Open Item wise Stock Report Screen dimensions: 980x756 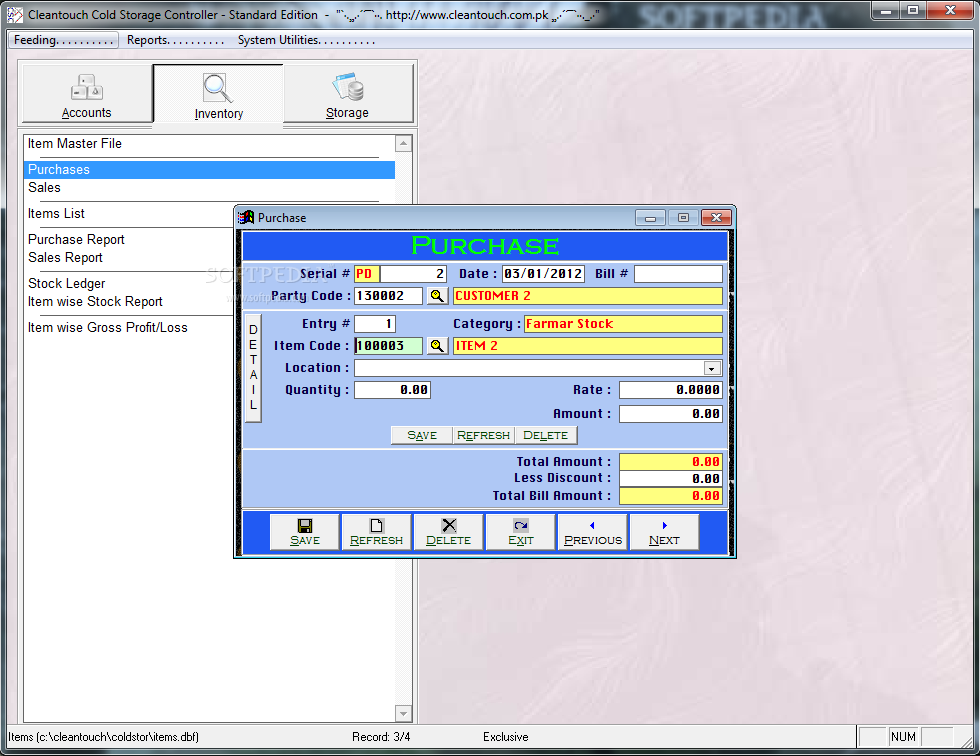coord(95,302)
